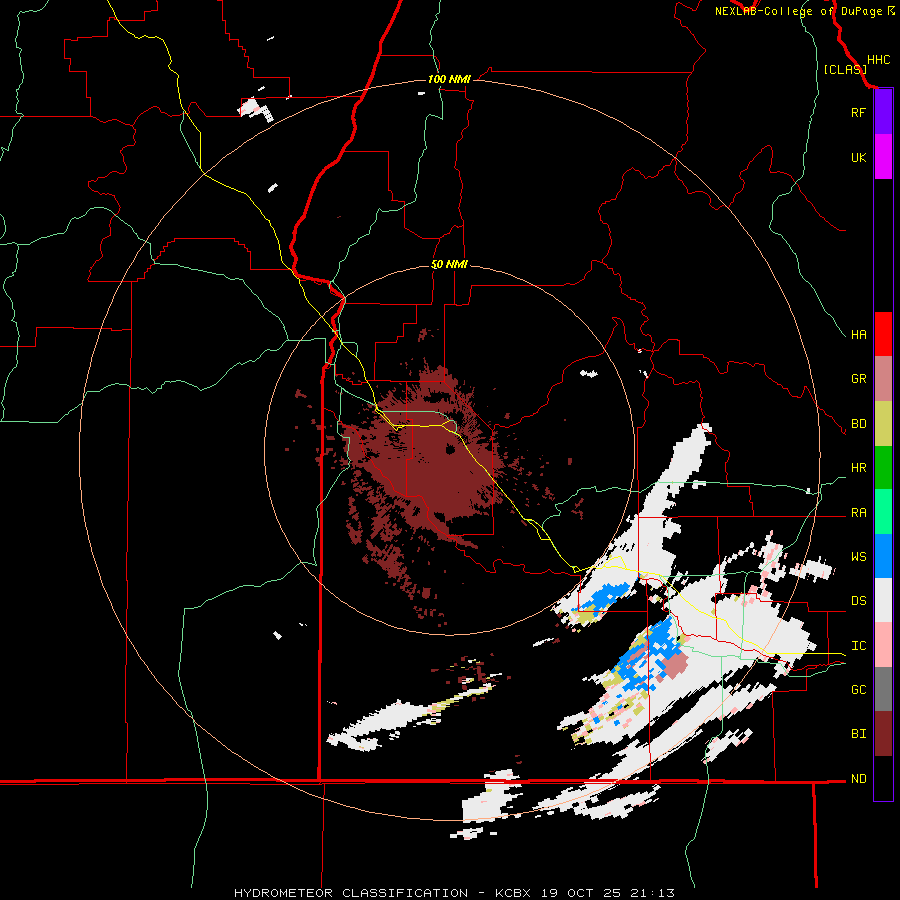Click the BD legend label
Image resolution: width=900 pixels, height=900 pixels.
pos(858,424)
